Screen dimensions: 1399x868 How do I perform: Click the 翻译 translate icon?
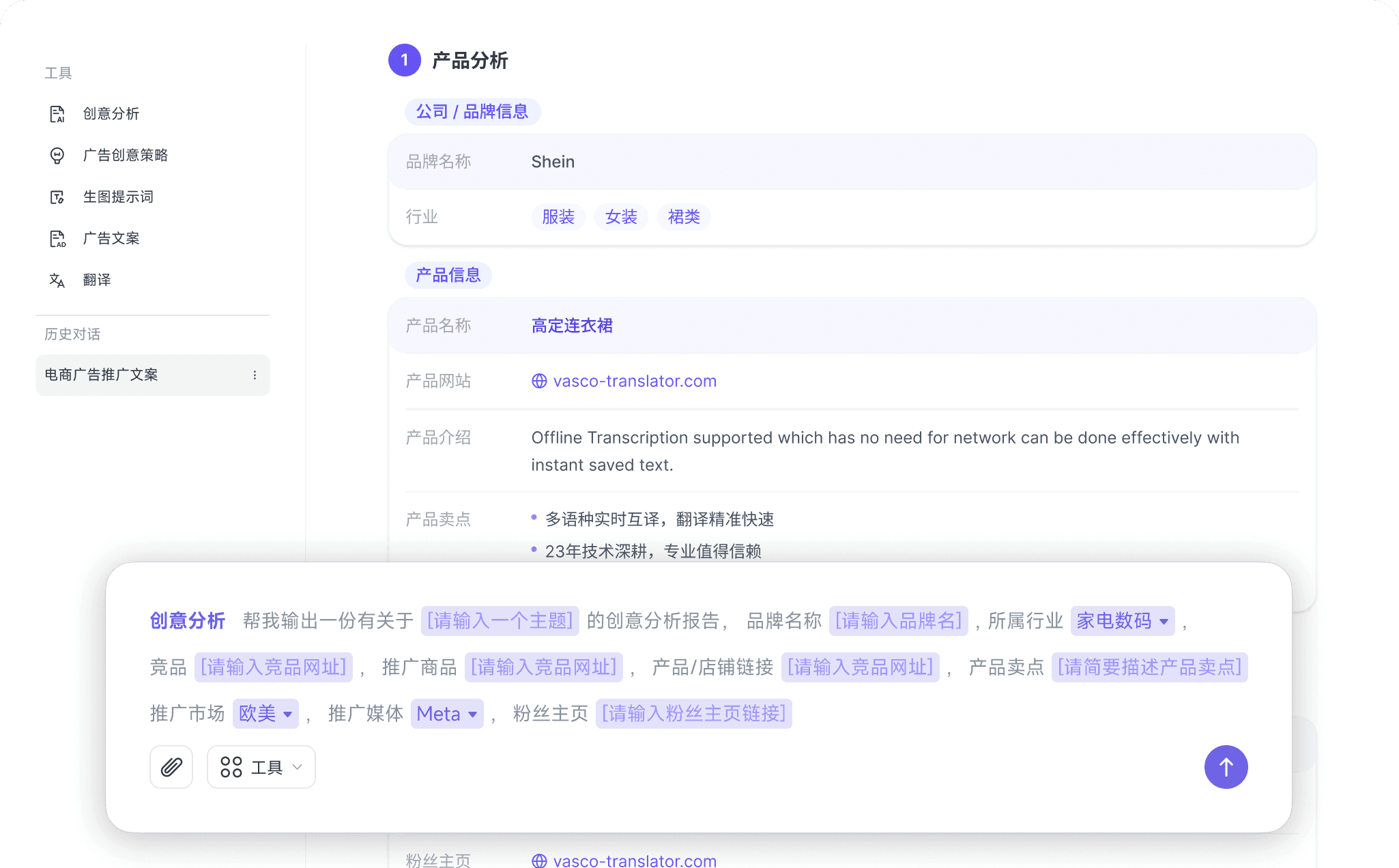(57, 280)
